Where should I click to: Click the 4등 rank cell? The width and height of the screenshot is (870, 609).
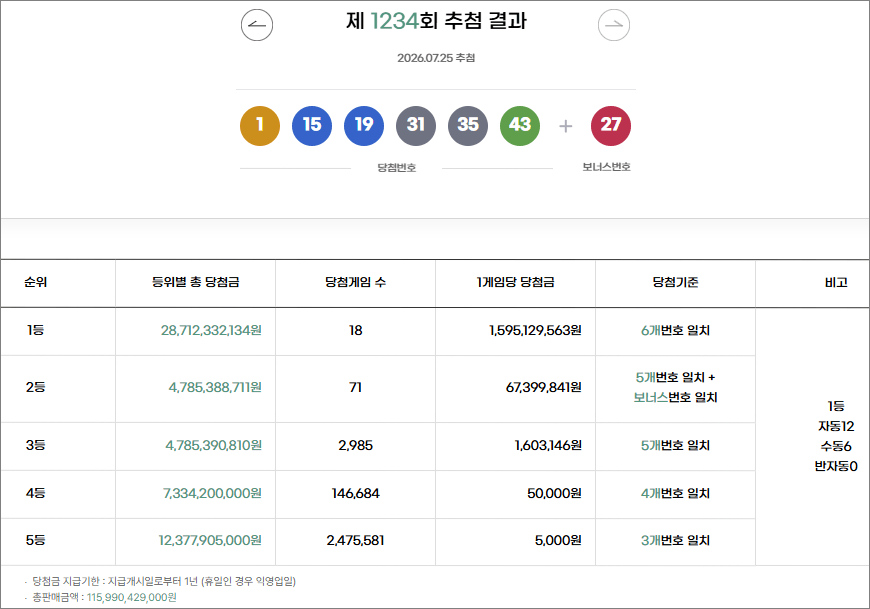point(36,493)
